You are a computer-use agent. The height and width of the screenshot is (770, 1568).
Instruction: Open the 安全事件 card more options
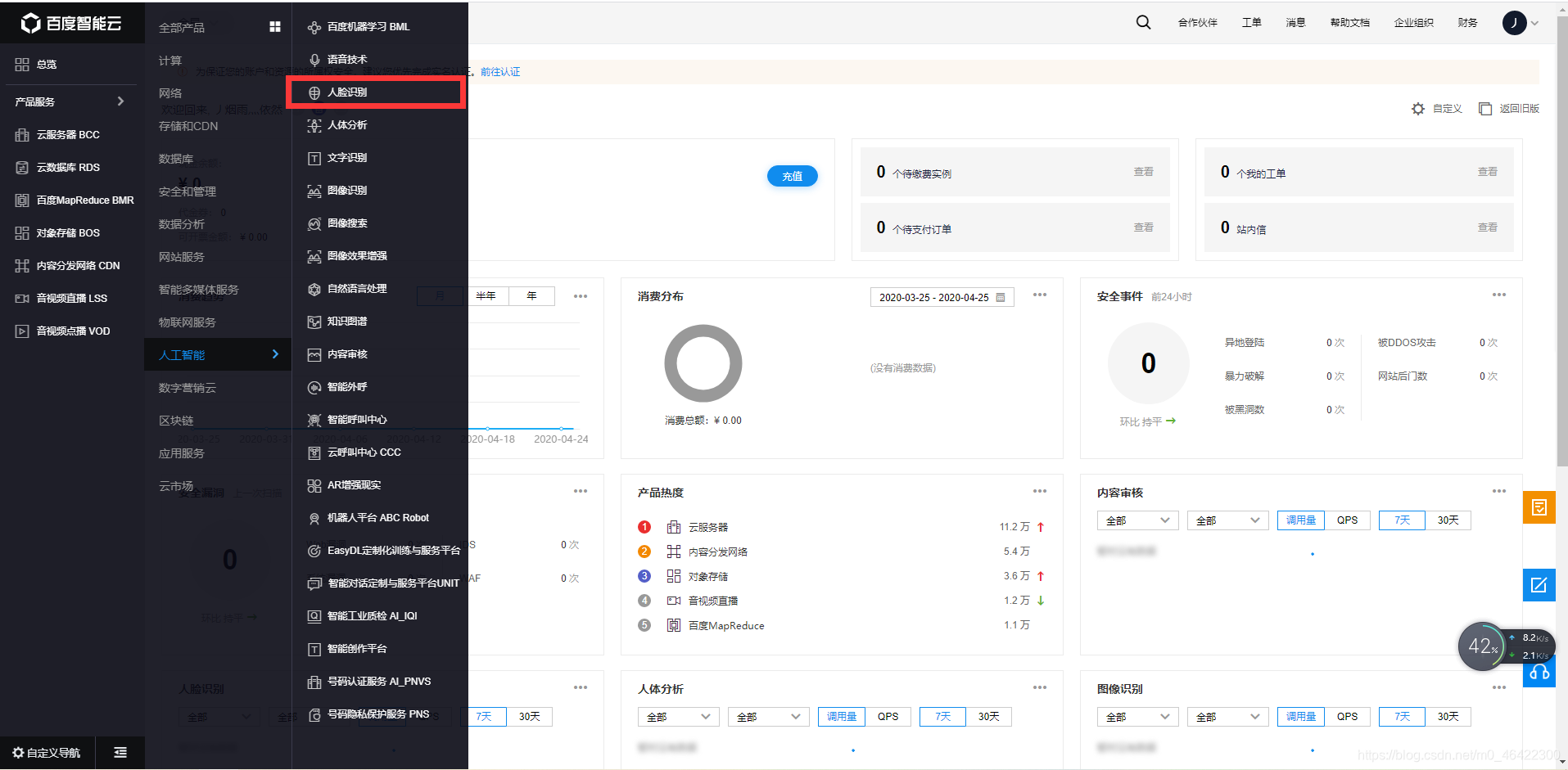1499,295
